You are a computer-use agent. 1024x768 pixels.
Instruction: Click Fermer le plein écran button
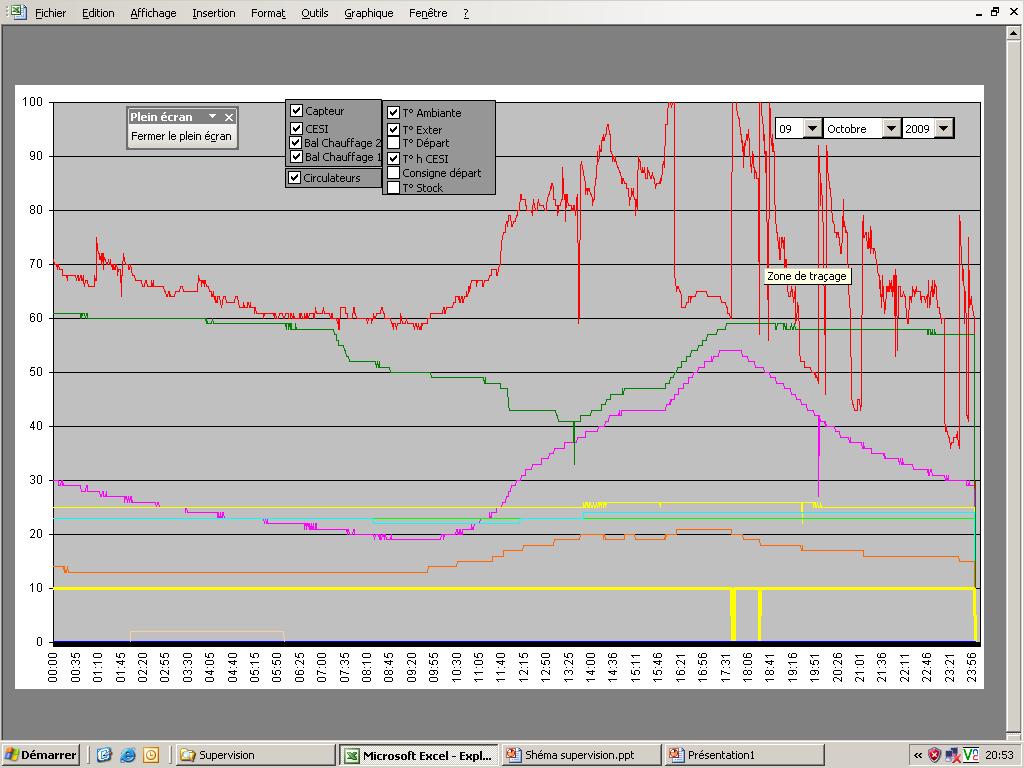pos(182,136)
